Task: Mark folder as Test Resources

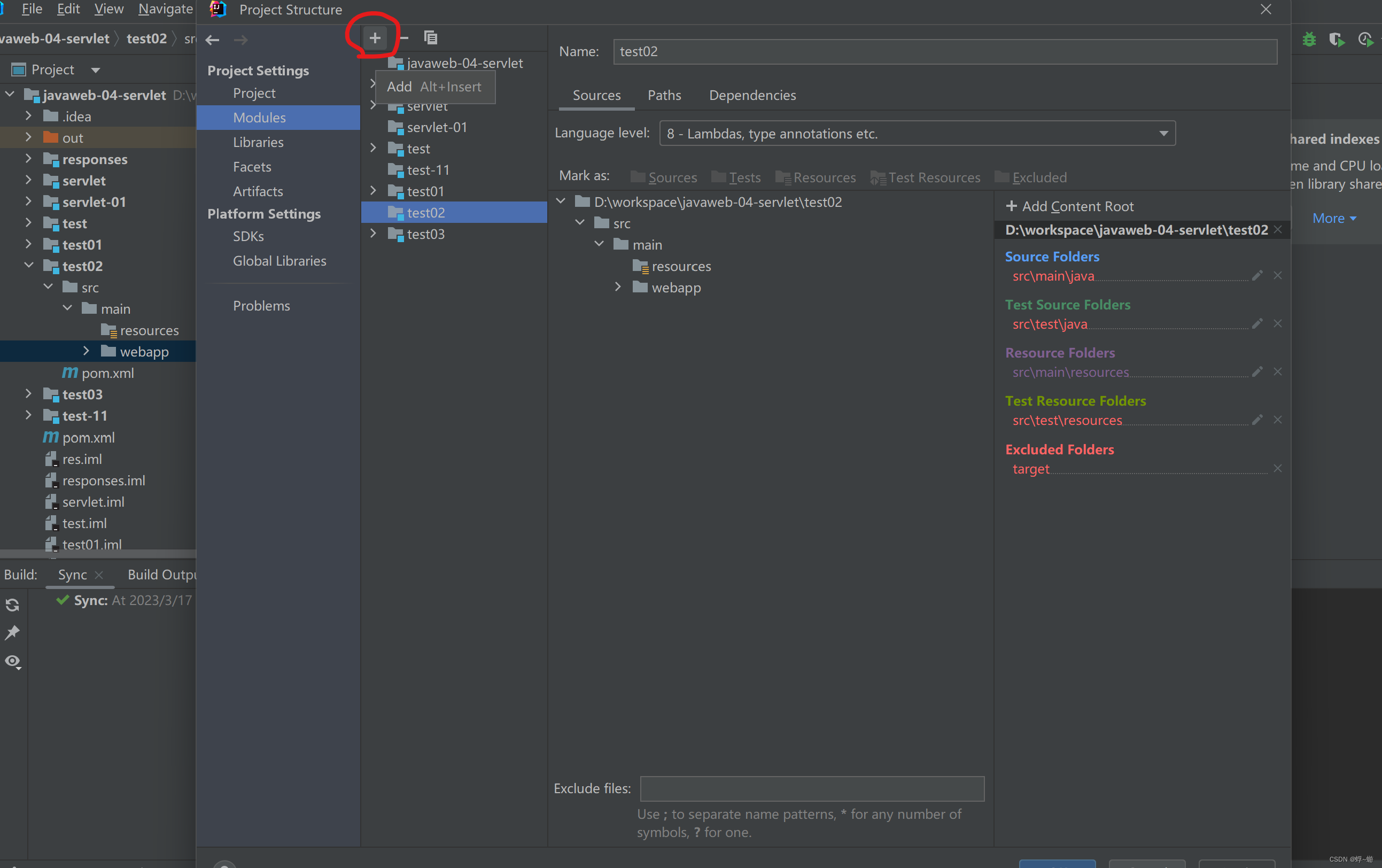Action: coord(925,177)
